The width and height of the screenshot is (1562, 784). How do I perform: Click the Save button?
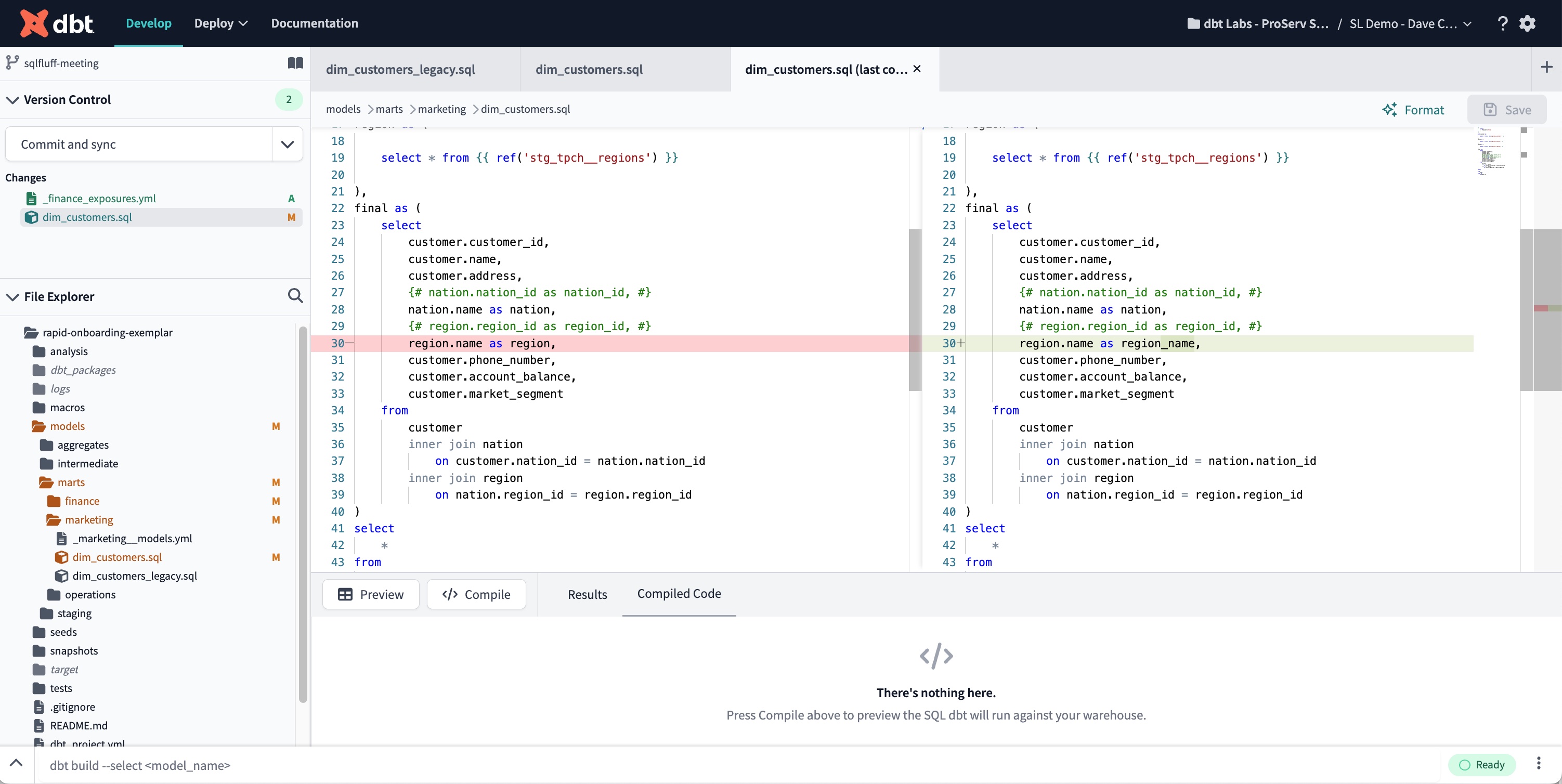point(1508,110)
